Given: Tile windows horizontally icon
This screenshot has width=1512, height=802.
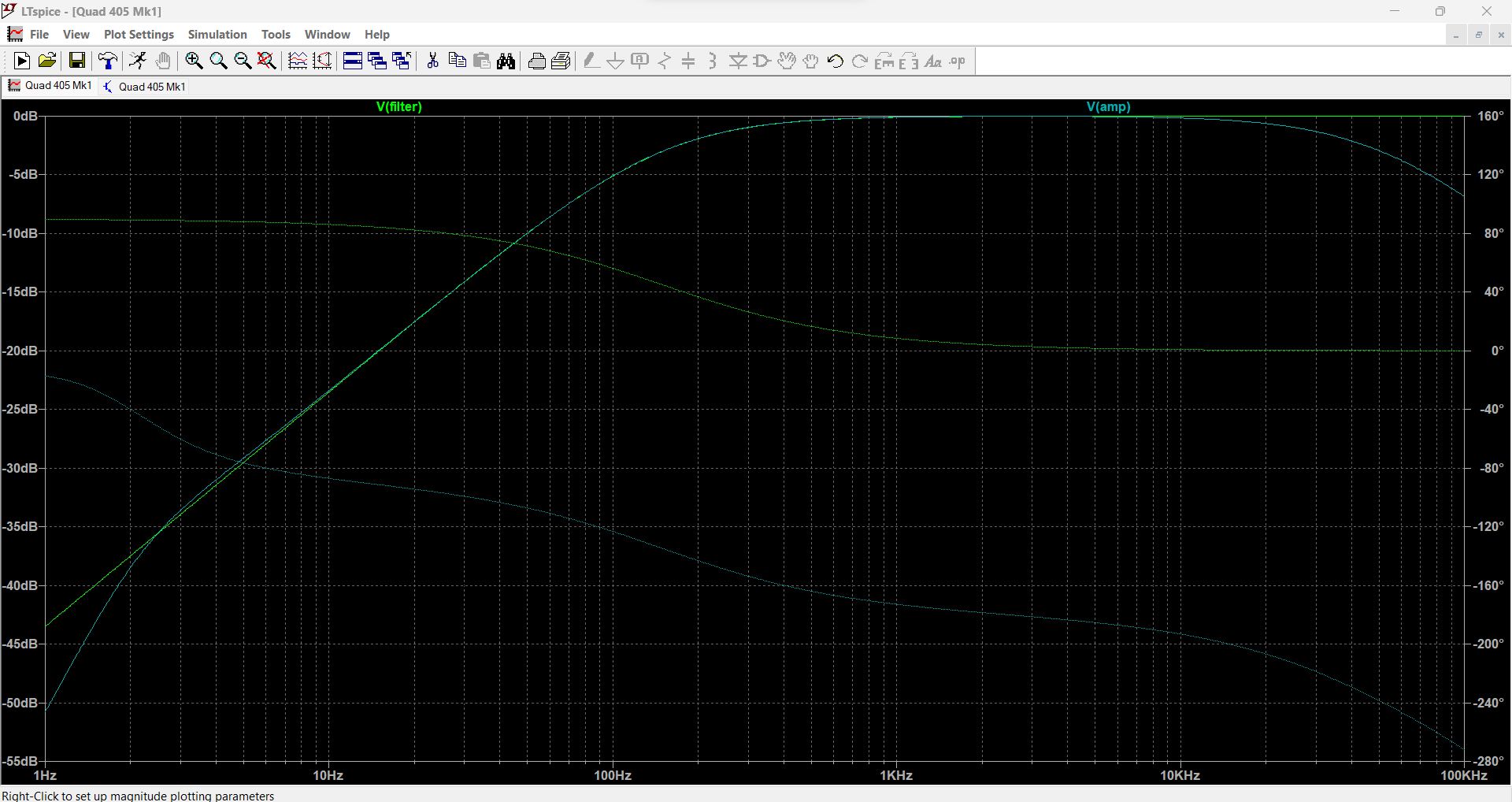Looking at the screenshot, I should point(353,61).
